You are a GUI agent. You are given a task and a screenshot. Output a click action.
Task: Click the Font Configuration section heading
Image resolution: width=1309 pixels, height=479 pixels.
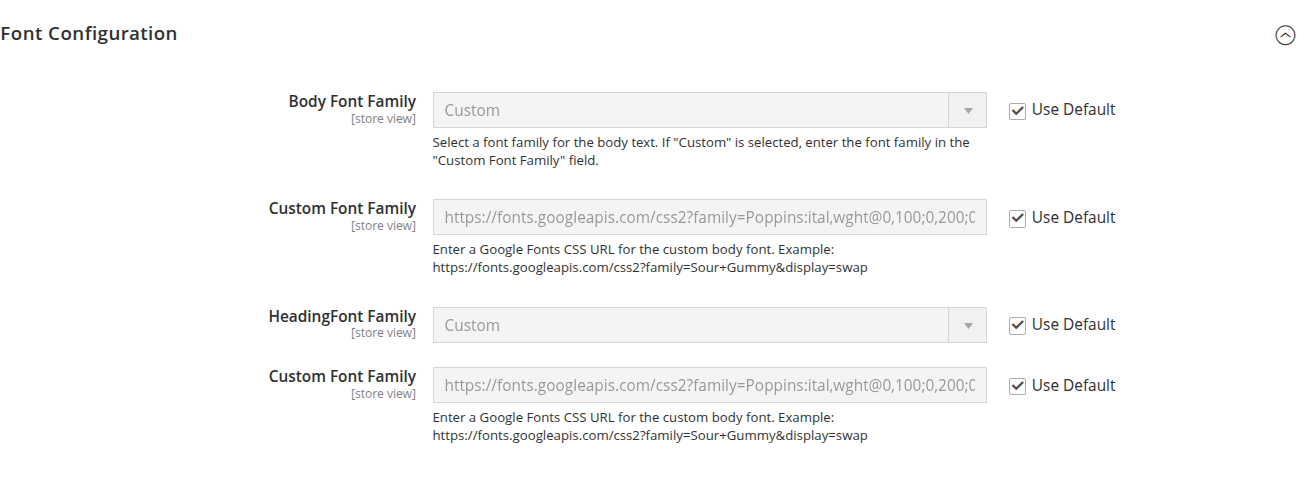(x=89, y=34)
